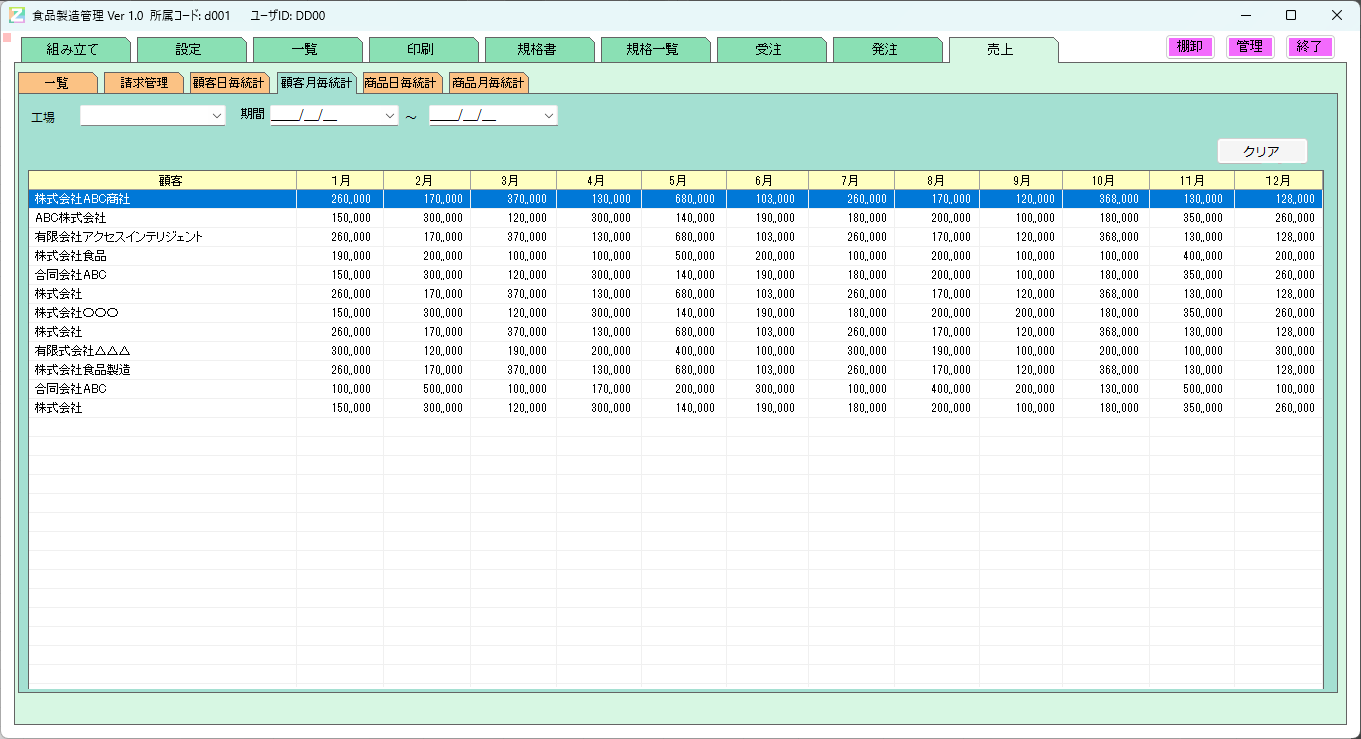Go to the 印刷 tab
Image resolution: width=1361 pixels, height=739 pixels.
point(422,49)
